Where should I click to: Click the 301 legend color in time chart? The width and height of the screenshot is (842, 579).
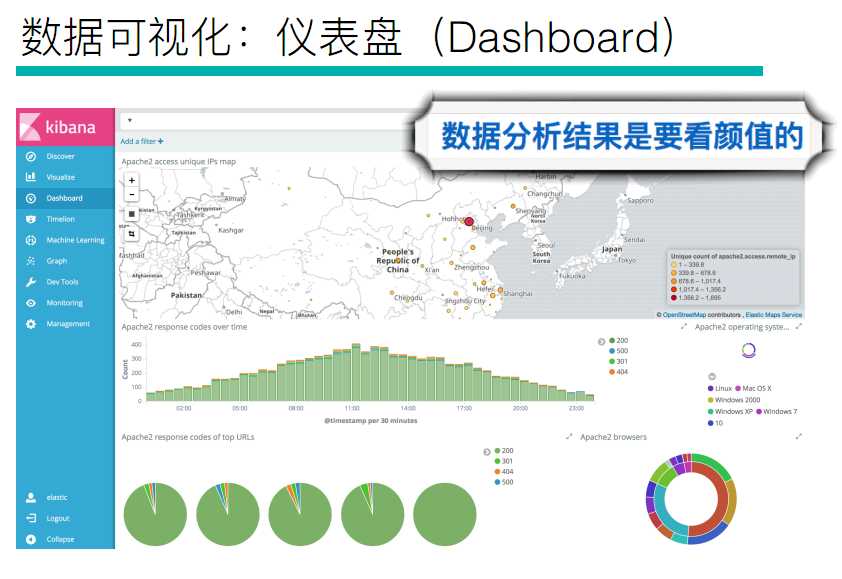[x=612, y=361]
